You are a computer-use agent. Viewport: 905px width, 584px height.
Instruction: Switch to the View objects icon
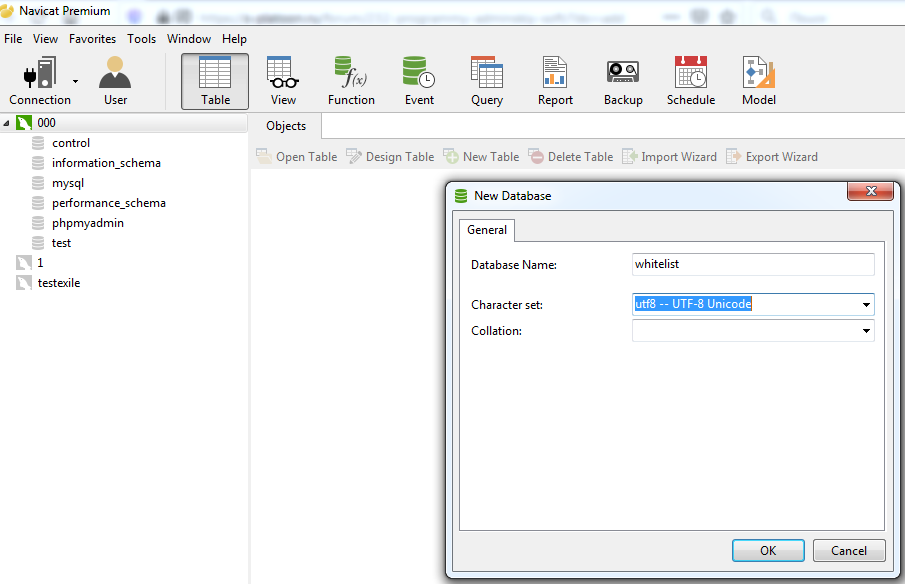(283, 81)
